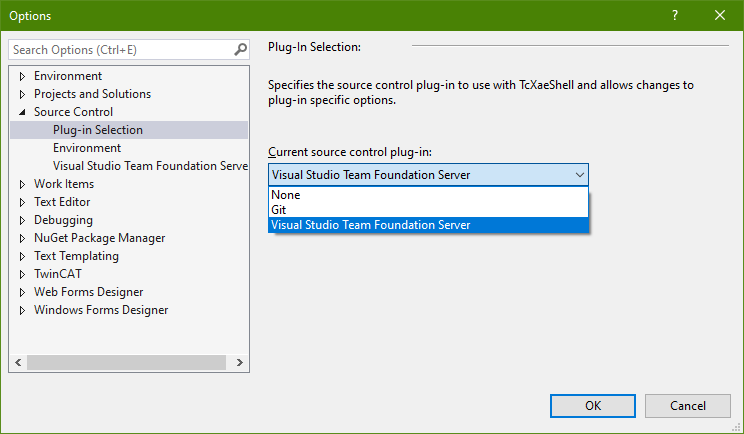
Task: Expand the Work Items node
Action: [x=22, y=184]
